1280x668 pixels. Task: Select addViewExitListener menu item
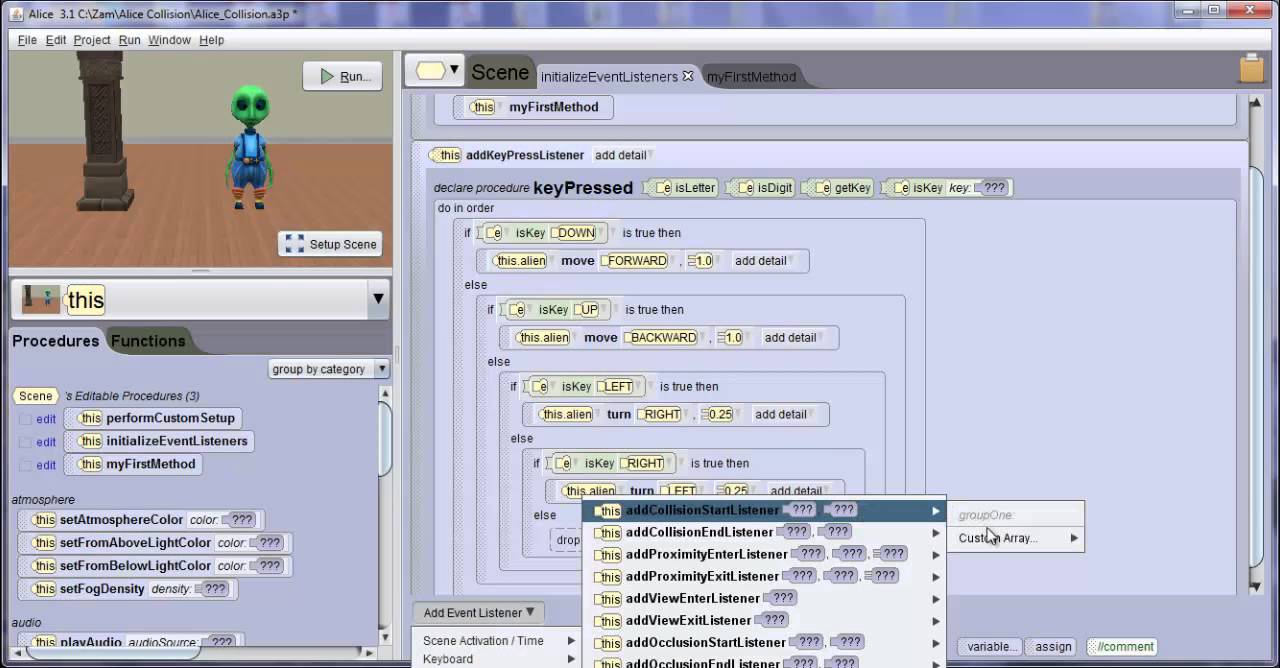click(x=764, y=620)
